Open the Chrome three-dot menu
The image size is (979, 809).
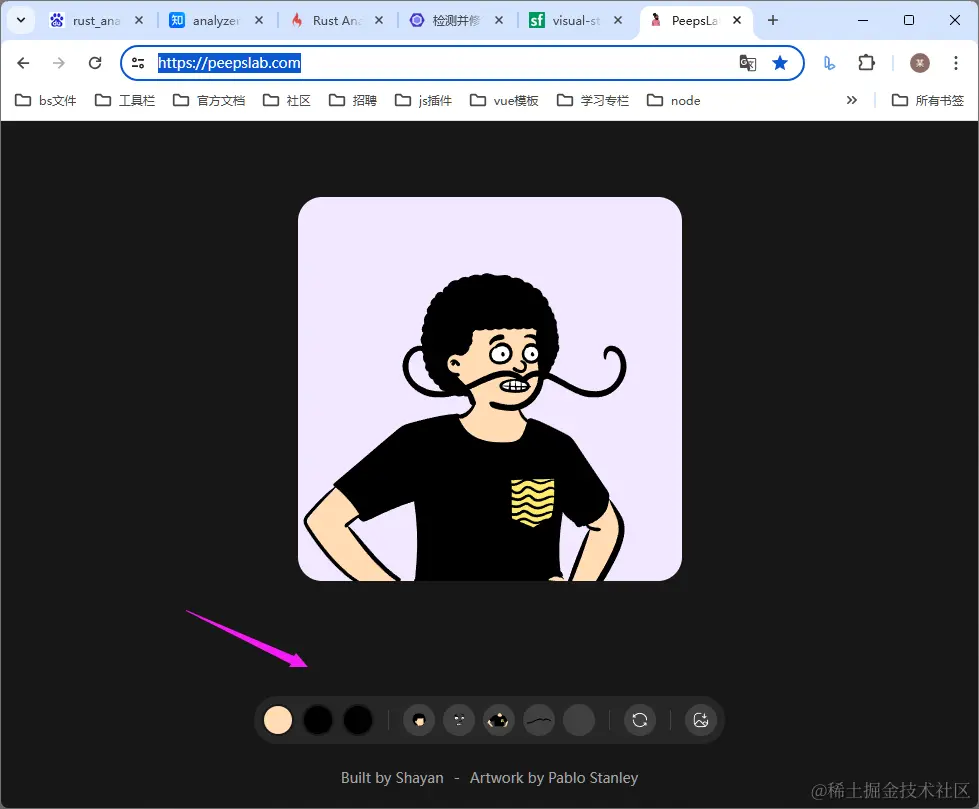(956, 63)
